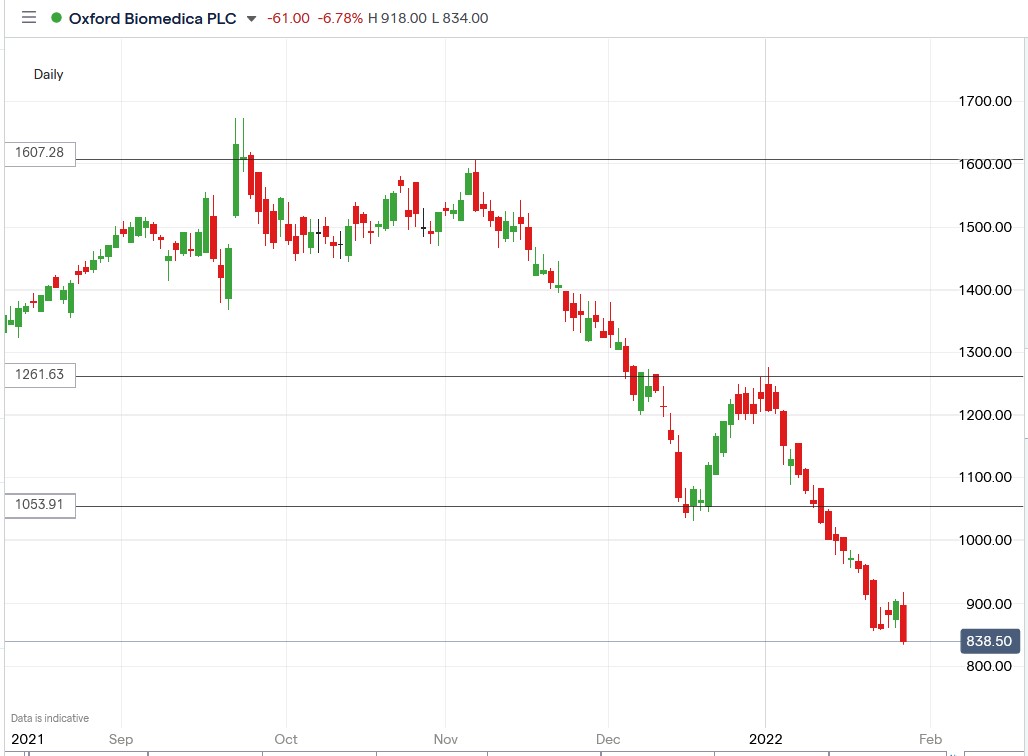Open the hamburger menu
This screenshot has width=1028, height=756.
click(29, 17)
